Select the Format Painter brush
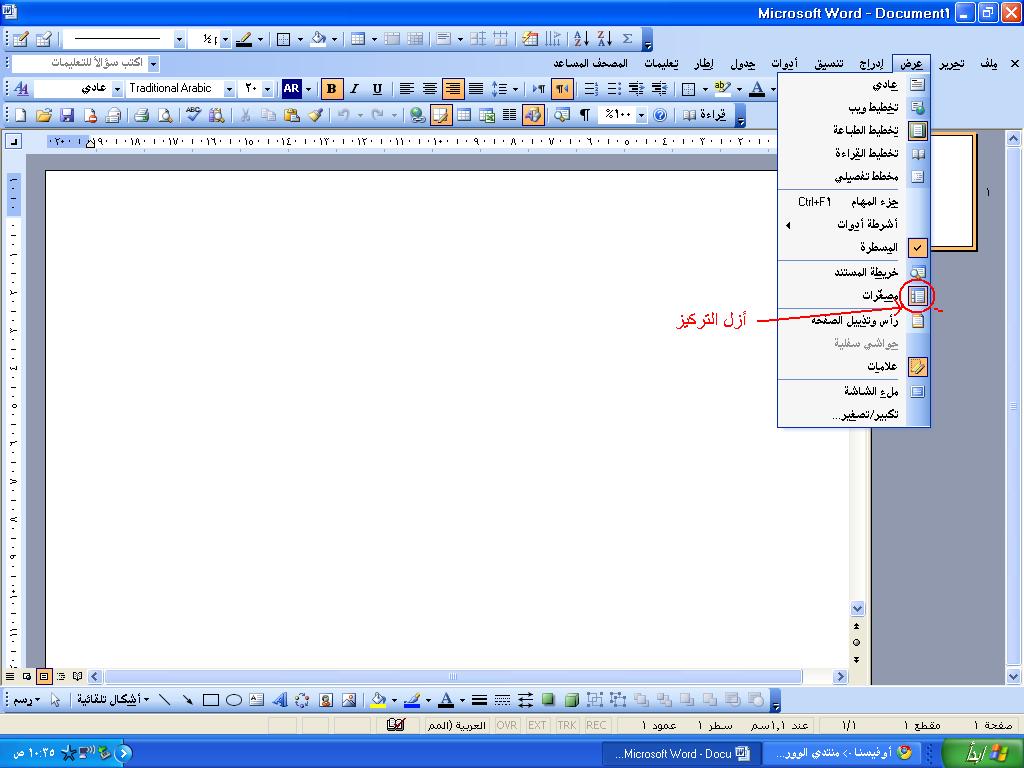 315,116
